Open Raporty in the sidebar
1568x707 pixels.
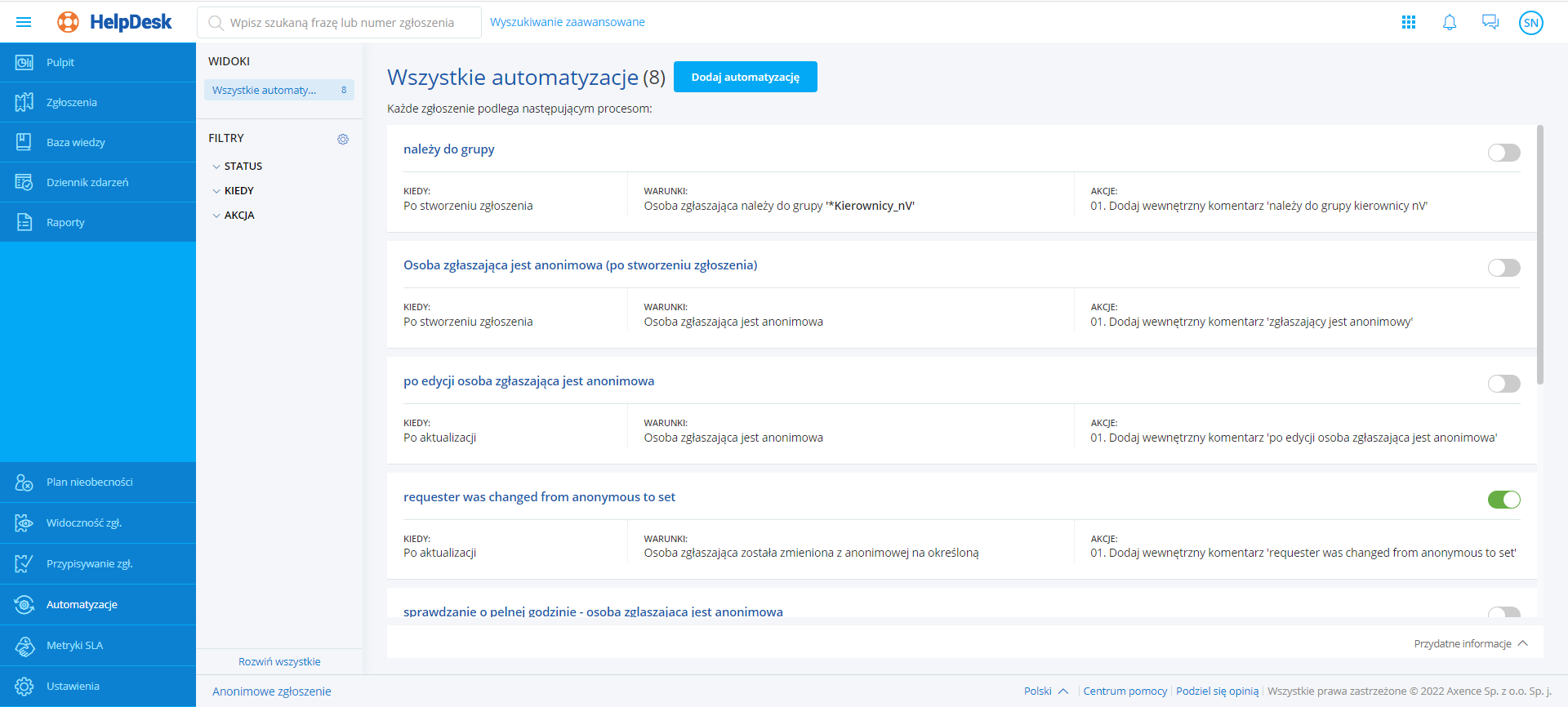pyautogui.click(x=65, y=222)
